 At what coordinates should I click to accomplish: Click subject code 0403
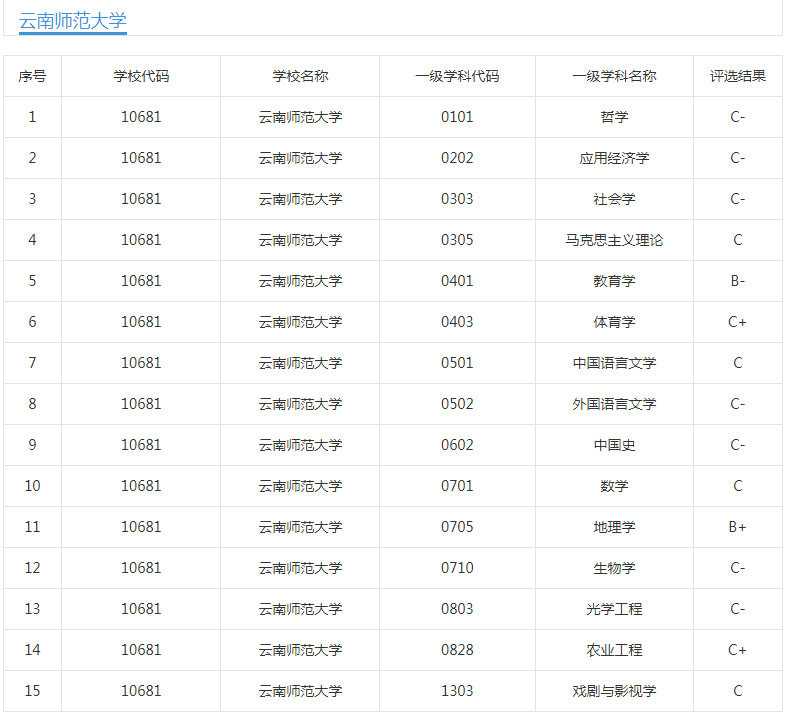pyautogui.click(x=457, y=322)
